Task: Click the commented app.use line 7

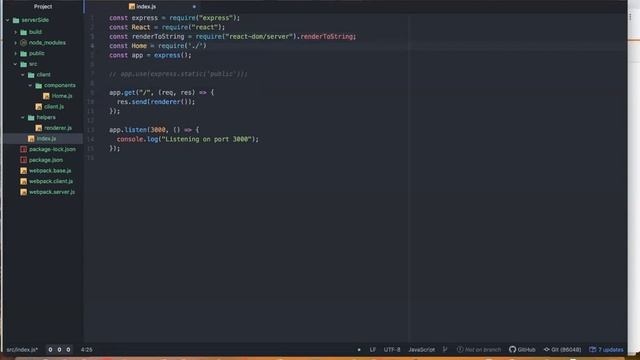Action: coord(178,74)
